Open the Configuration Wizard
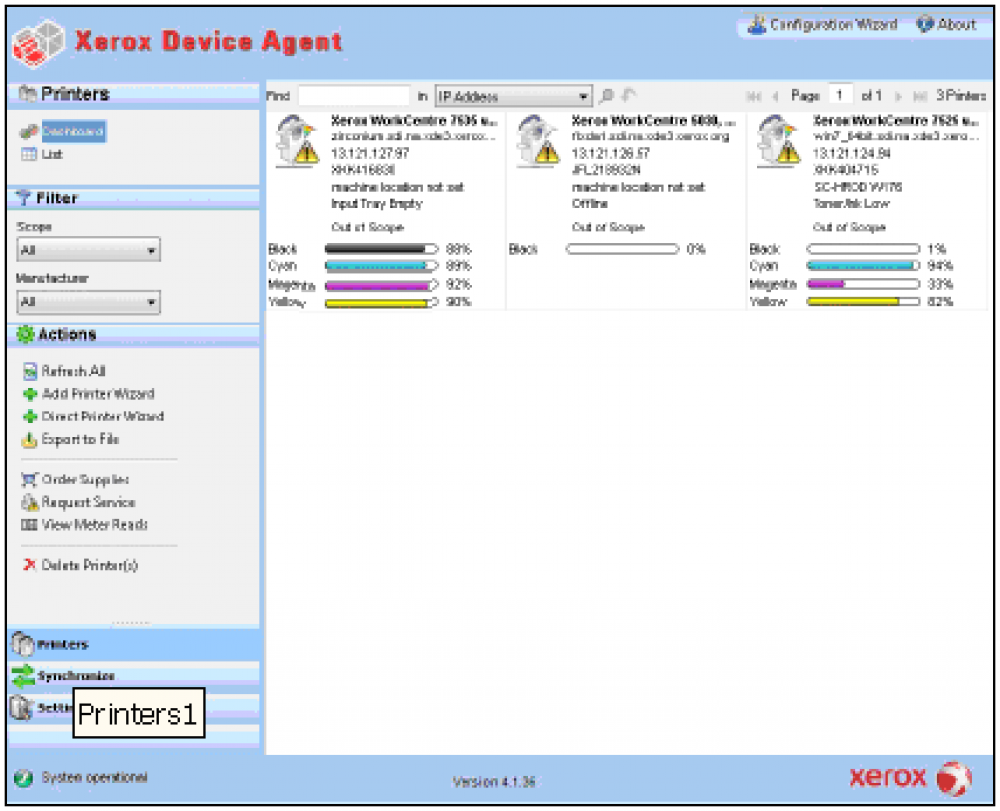This screenshot has height=811, width=1000. (823, 25)
